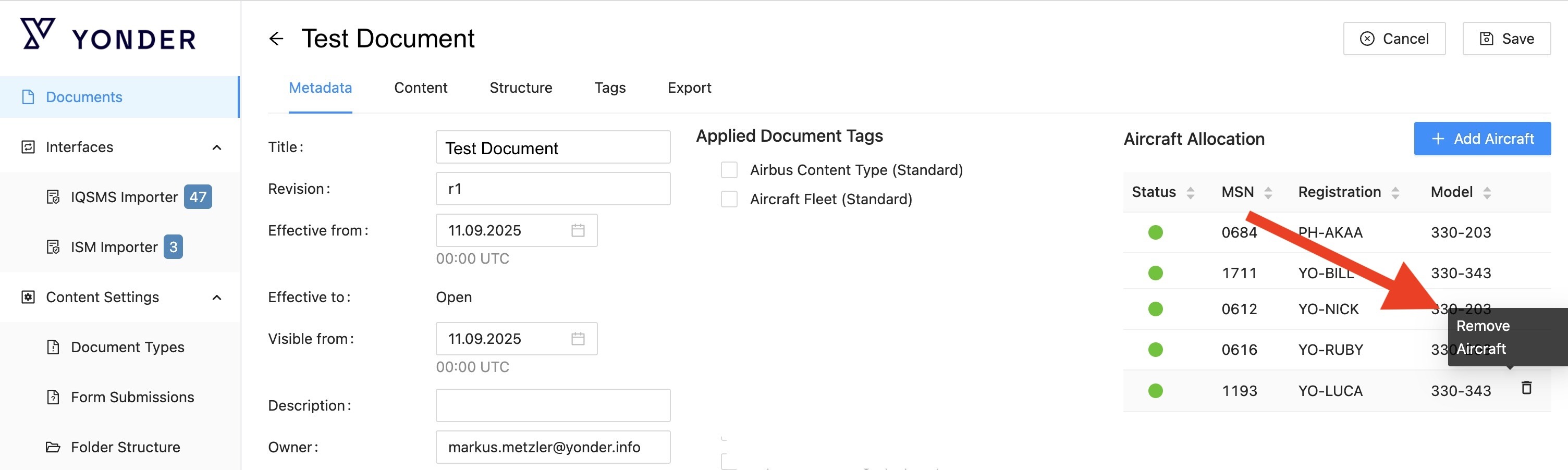Click into the Description input field

click(x=553, y=405)
